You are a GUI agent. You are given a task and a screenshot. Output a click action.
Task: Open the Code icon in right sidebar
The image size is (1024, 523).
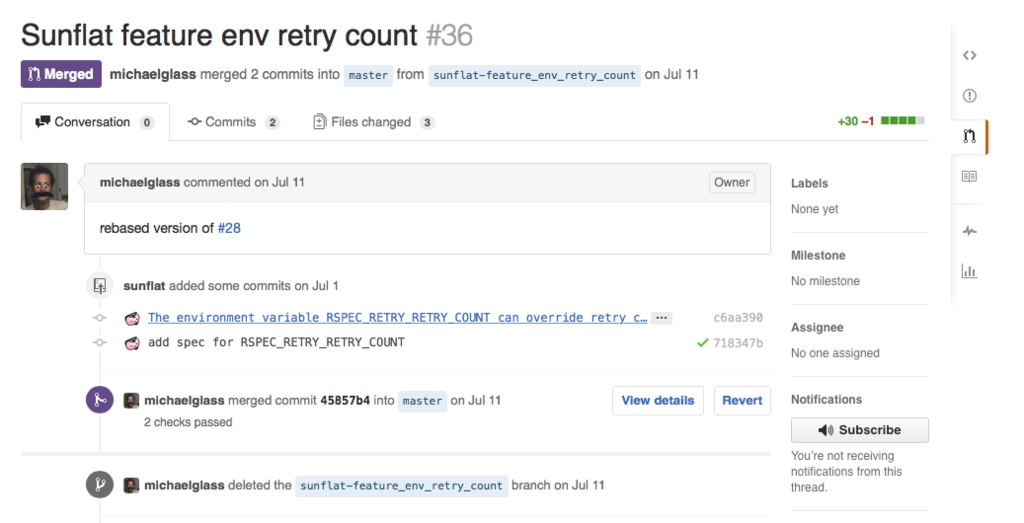click(x=969, y=55)
